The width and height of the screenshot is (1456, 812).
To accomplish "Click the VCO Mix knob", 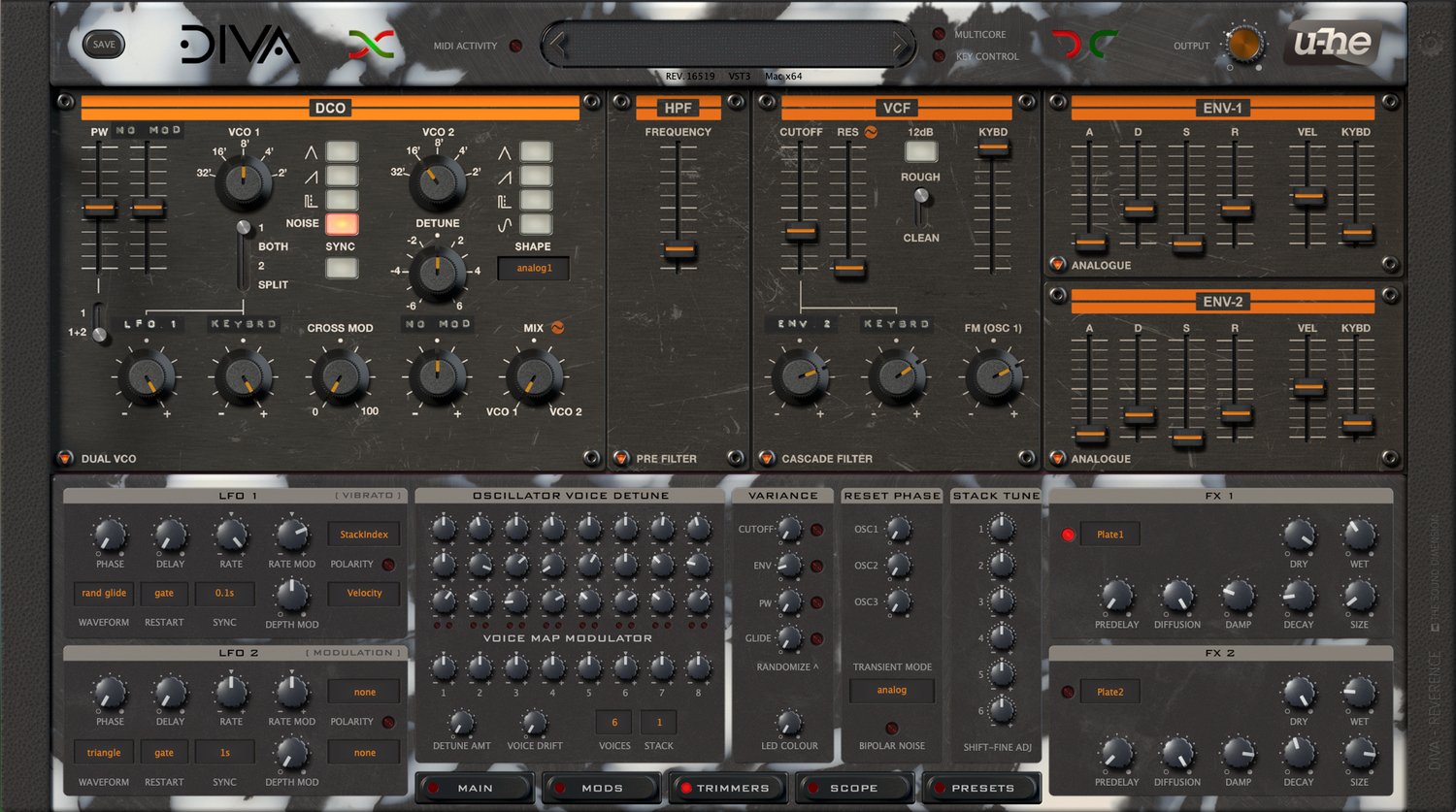I will [x=534, y=376].
